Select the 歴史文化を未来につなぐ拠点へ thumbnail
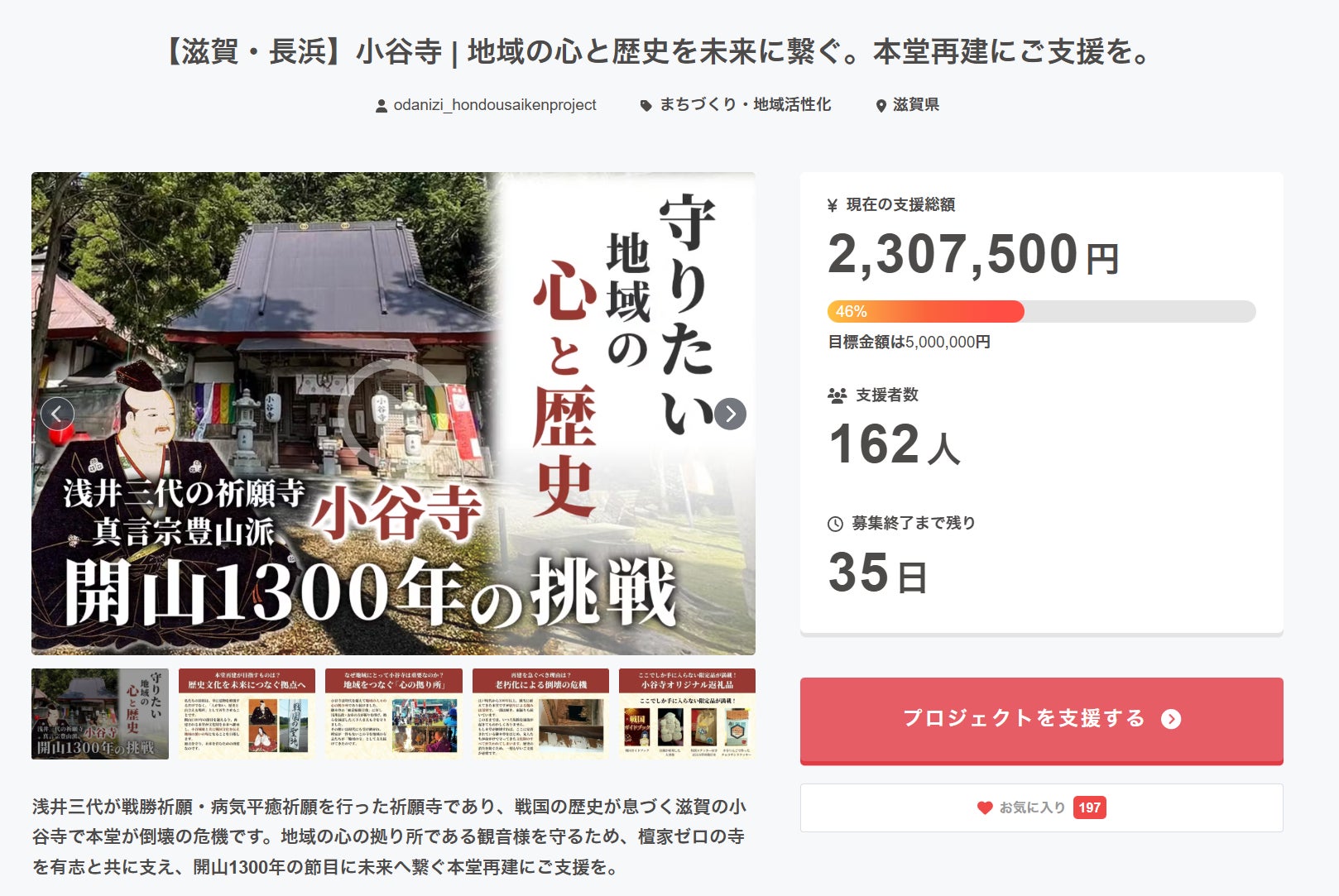1339x896 pixels. click(247, 714)
